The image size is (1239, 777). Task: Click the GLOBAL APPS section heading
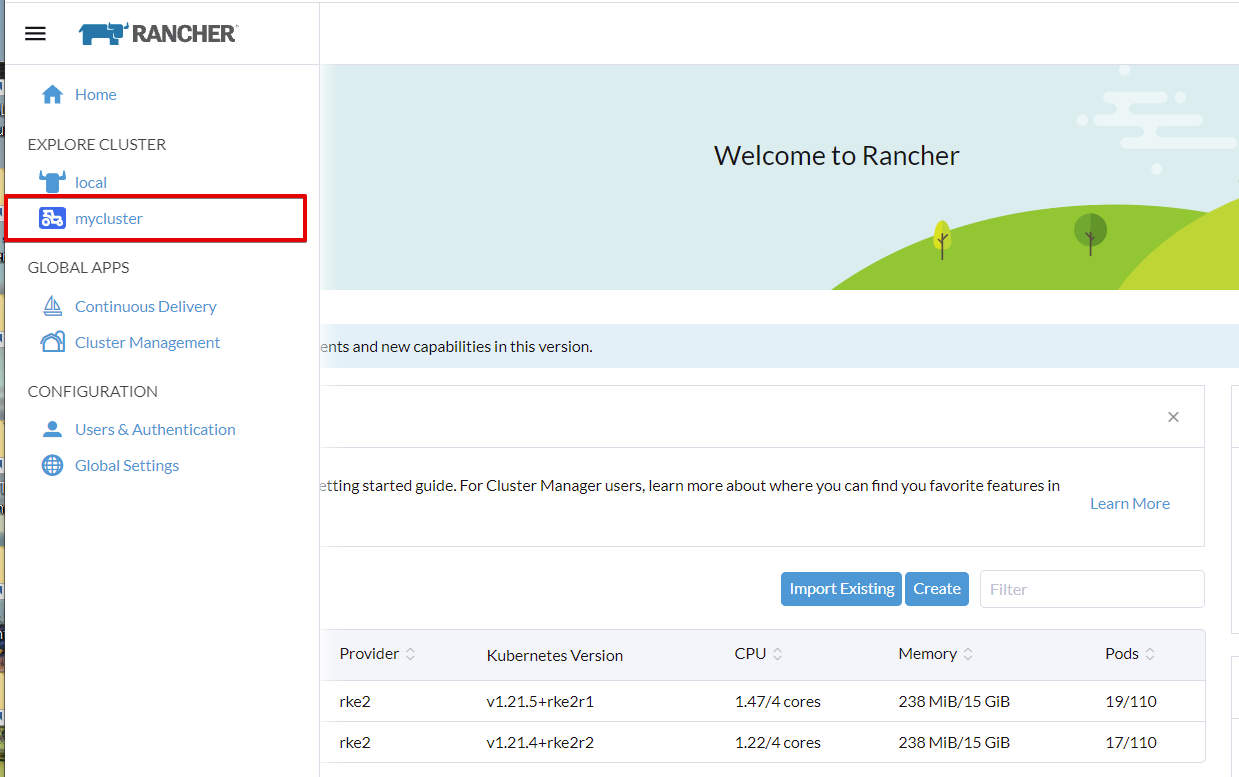79,267
